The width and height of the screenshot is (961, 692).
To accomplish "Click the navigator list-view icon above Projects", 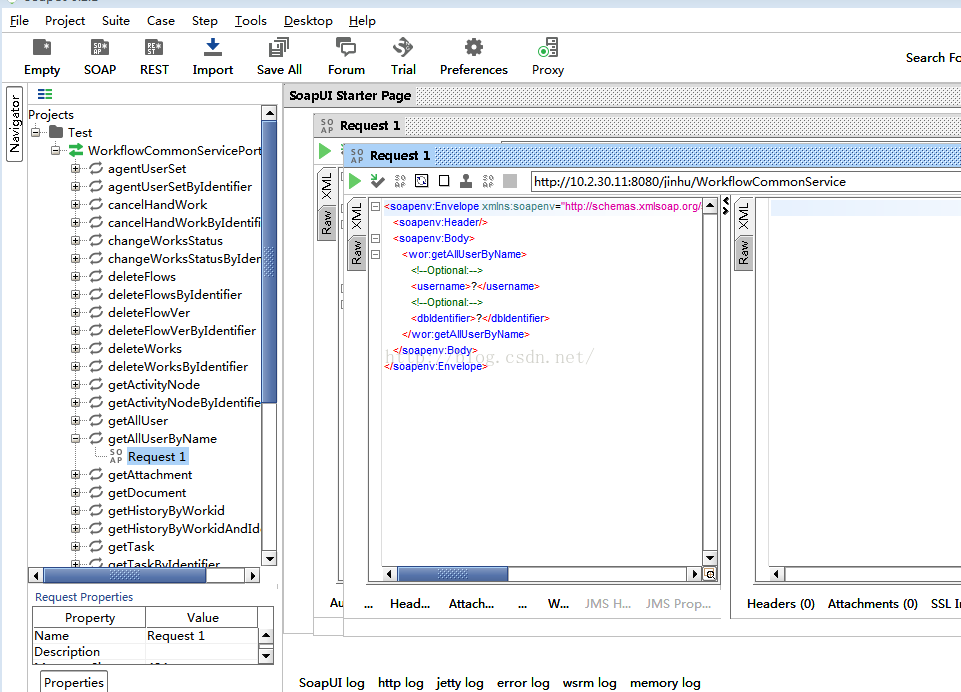I will pos(45,94).
